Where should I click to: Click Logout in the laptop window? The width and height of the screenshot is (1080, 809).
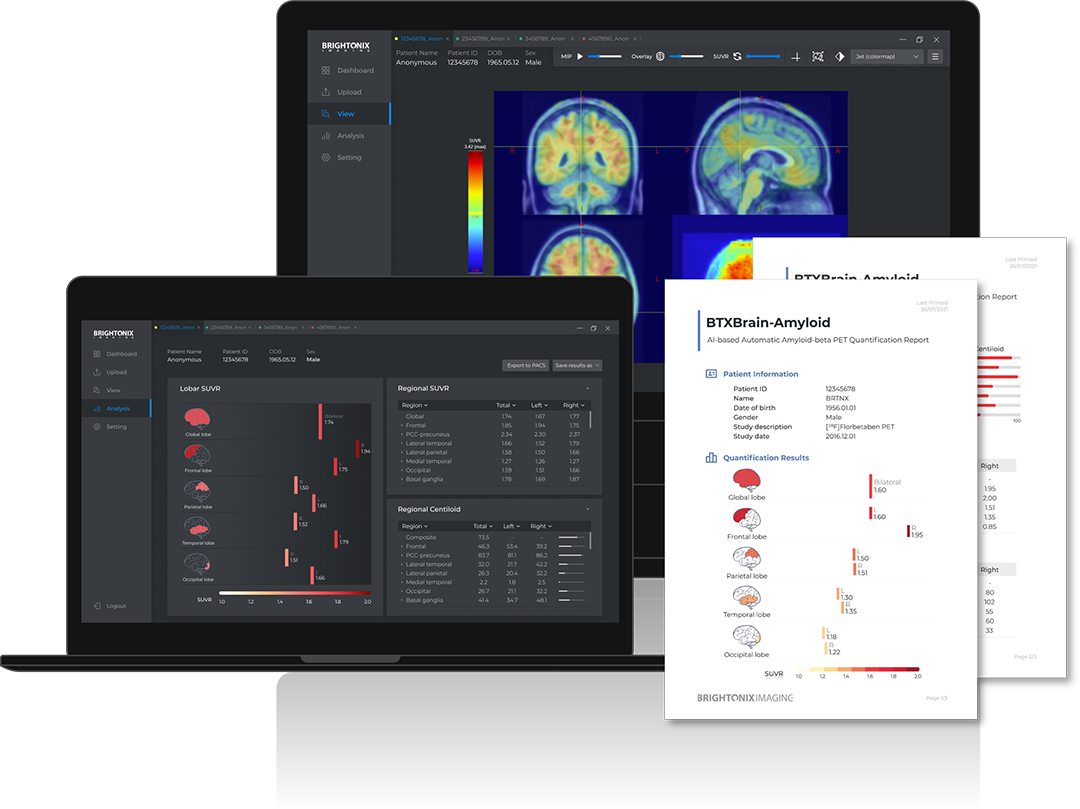point(110,606)
